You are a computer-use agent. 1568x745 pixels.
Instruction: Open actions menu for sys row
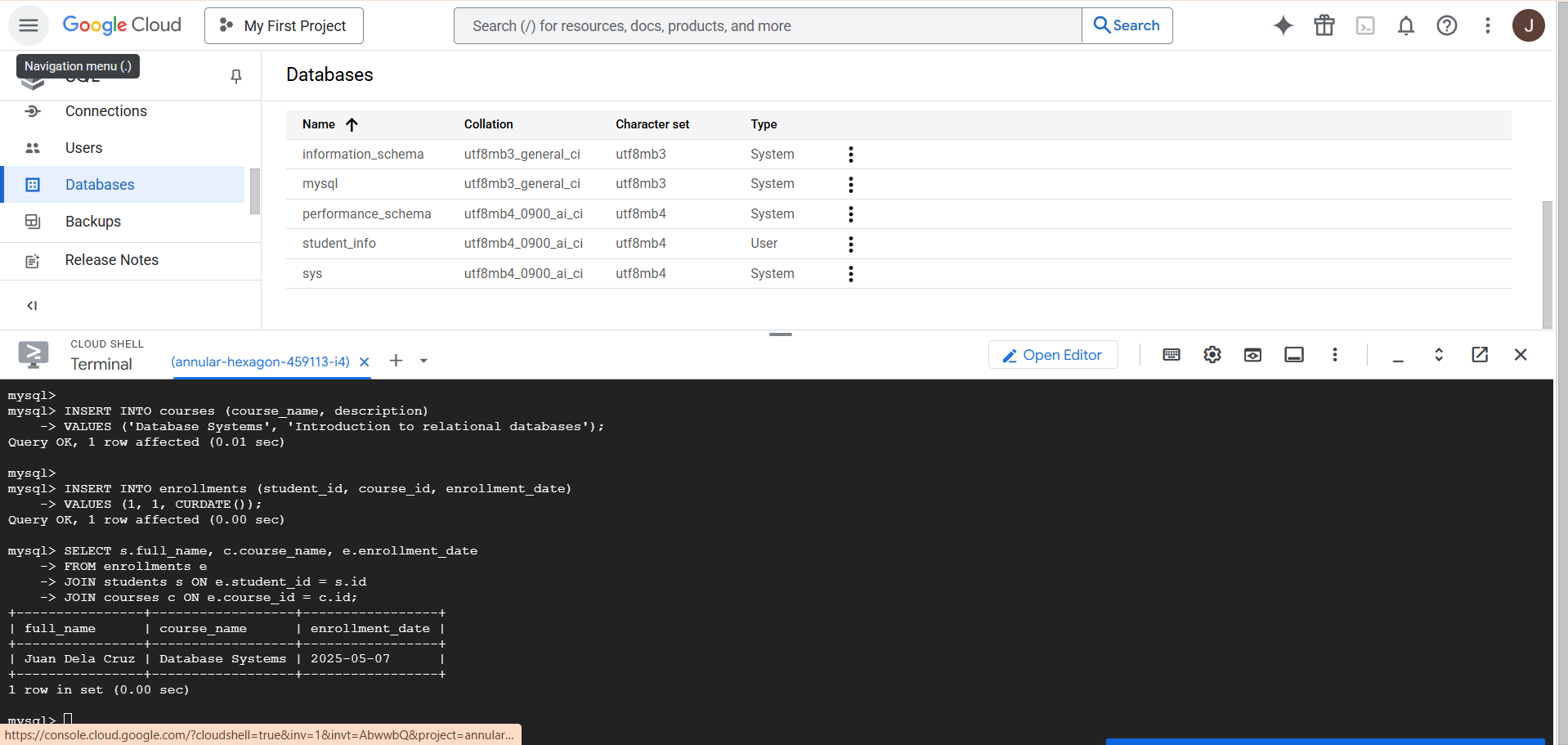pos(851,274)
